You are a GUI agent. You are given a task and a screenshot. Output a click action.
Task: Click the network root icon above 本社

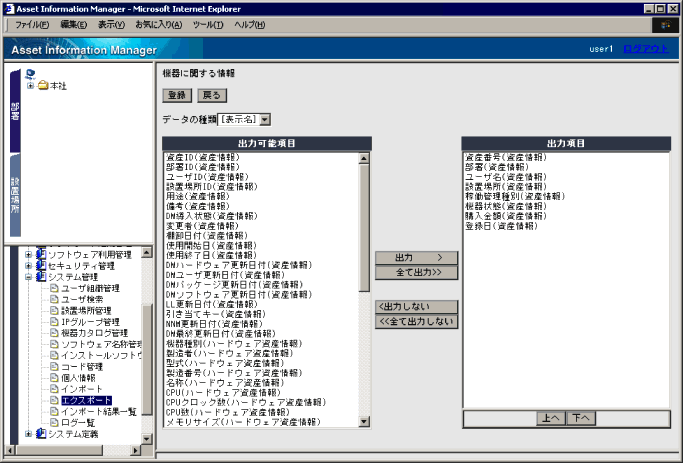[30, 74]
